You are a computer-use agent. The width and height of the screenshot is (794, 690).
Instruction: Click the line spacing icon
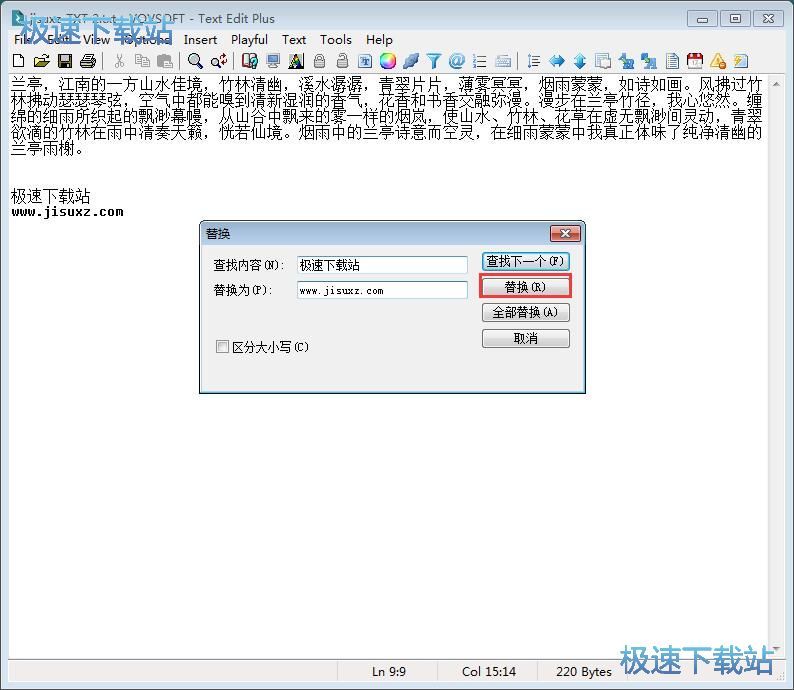point(533,61)
